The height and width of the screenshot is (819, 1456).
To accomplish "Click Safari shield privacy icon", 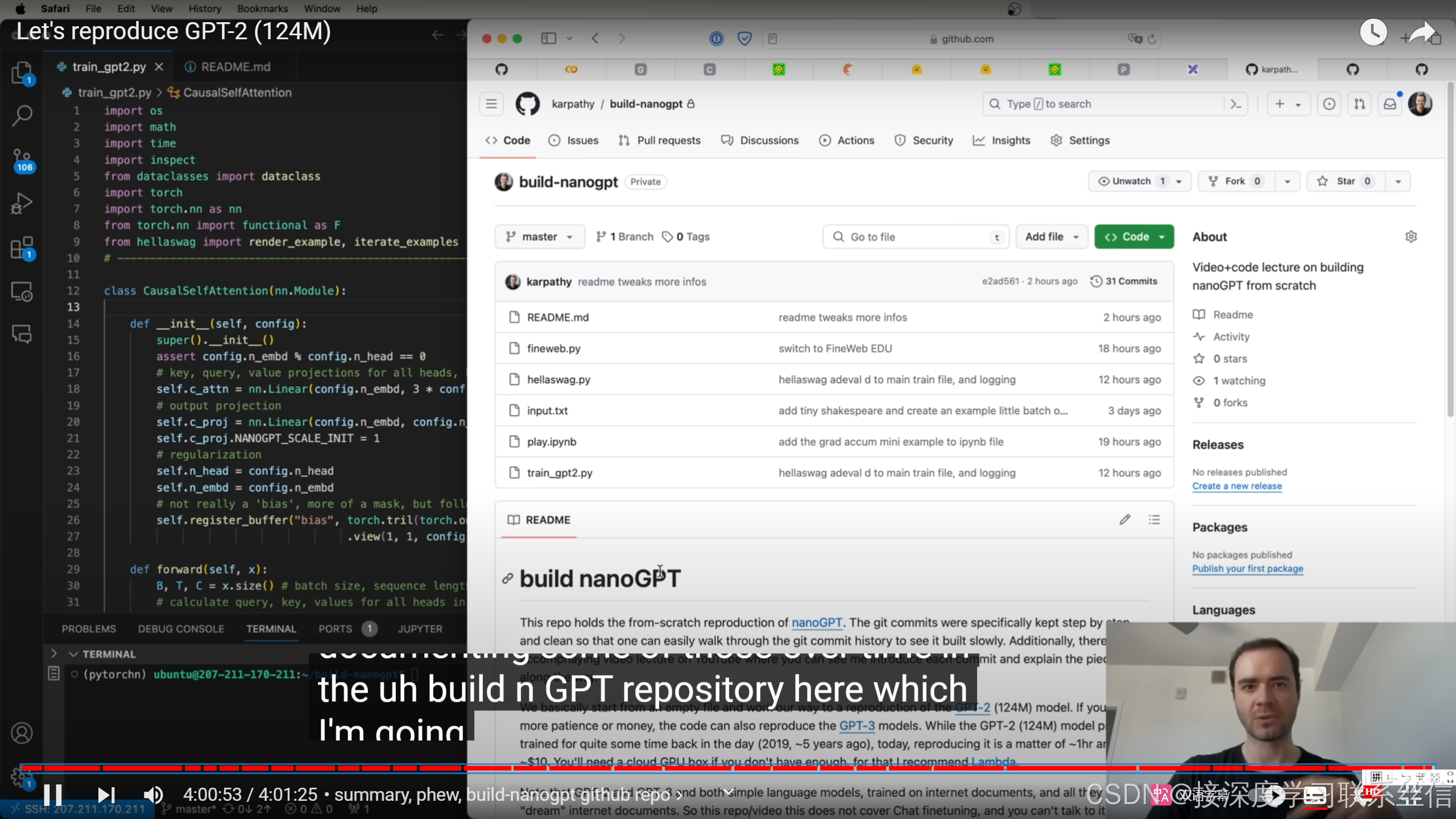I will click(x=744, y=39).
